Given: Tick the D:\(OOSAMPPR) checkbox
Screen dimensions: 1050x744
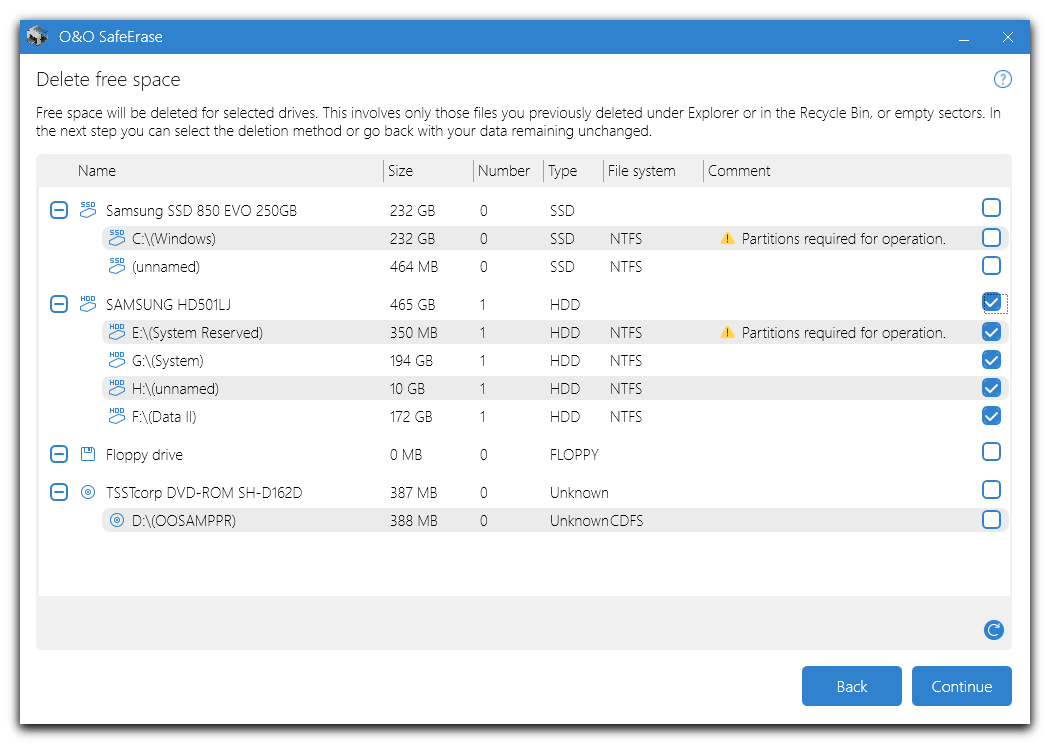Looking at the screenshot, I should pos(991,520).
